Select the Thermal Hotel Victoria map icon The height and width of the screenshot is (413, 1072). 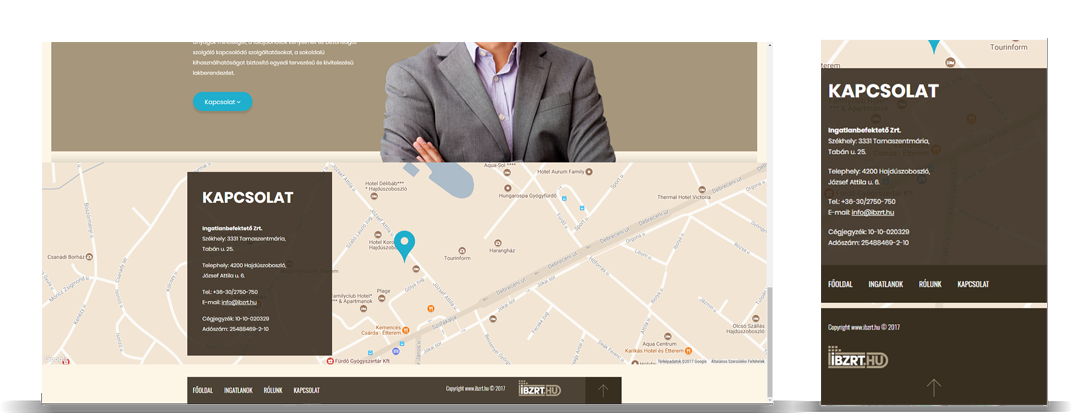tap(701, 189)
